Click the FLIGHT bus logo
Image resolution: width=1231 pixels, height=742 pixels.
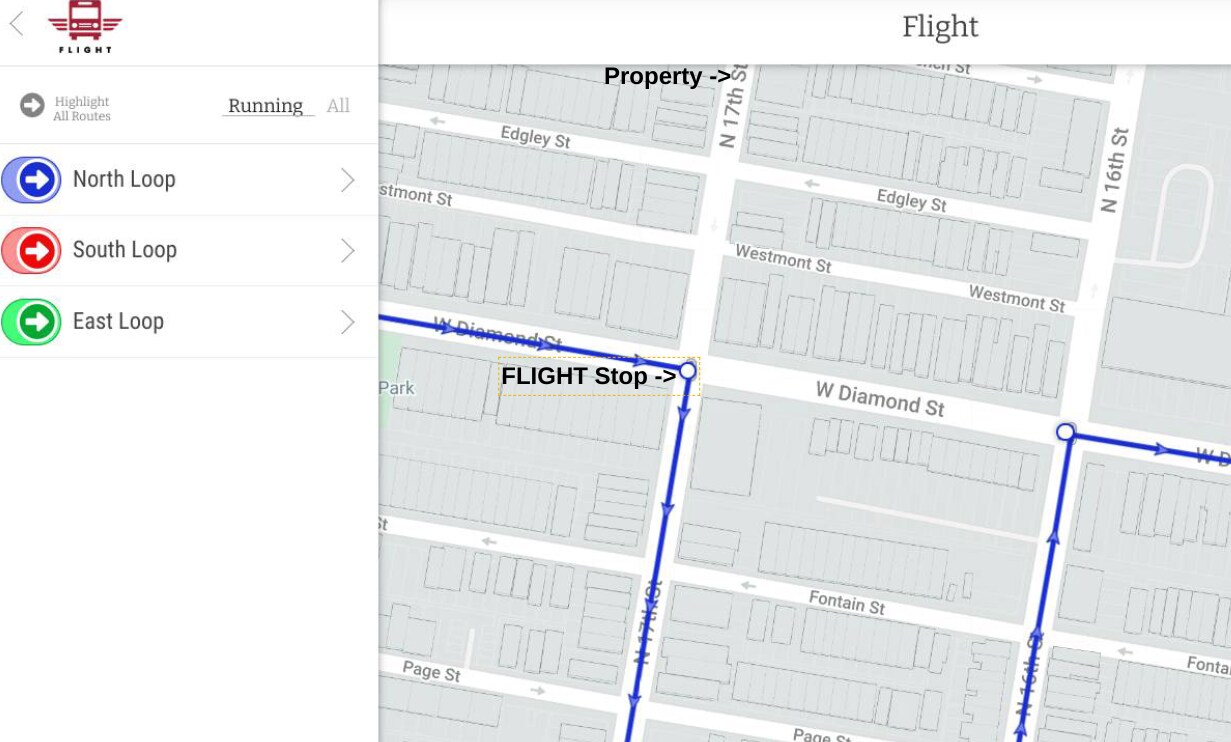tap(85, 25)
